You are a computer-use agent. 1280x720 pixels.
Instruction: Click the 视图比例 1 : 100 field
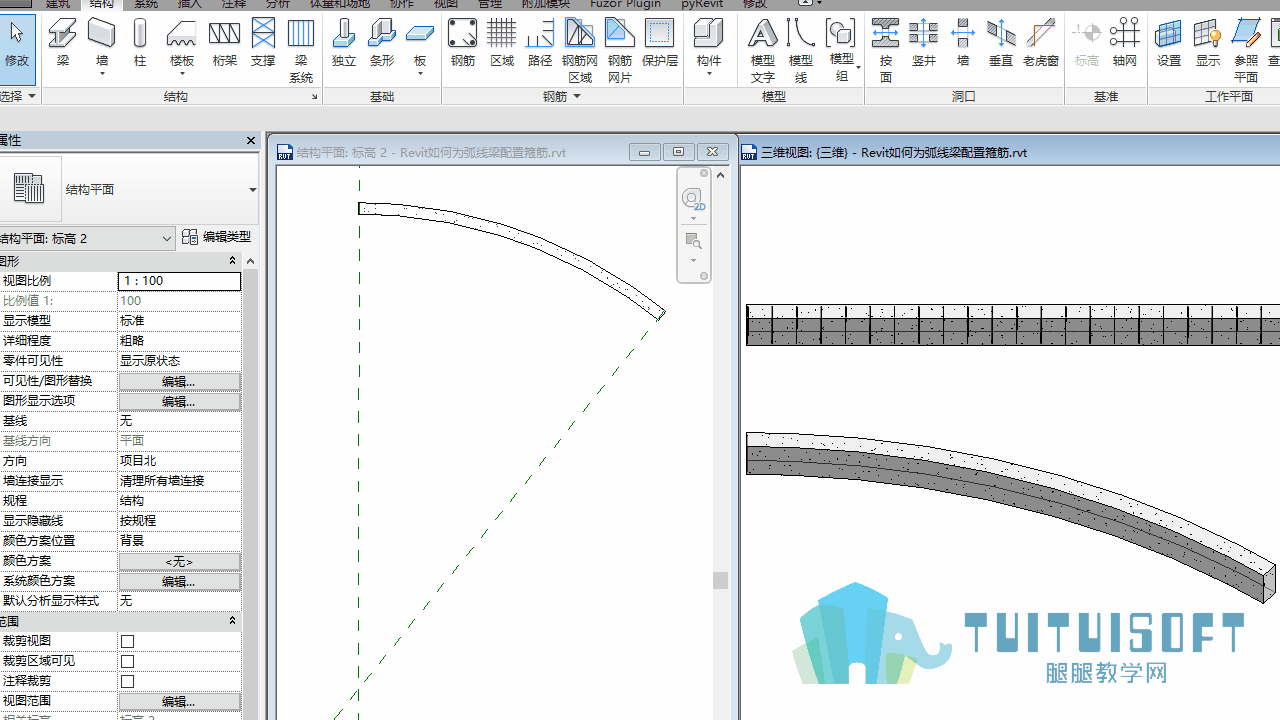click(179, 281)
